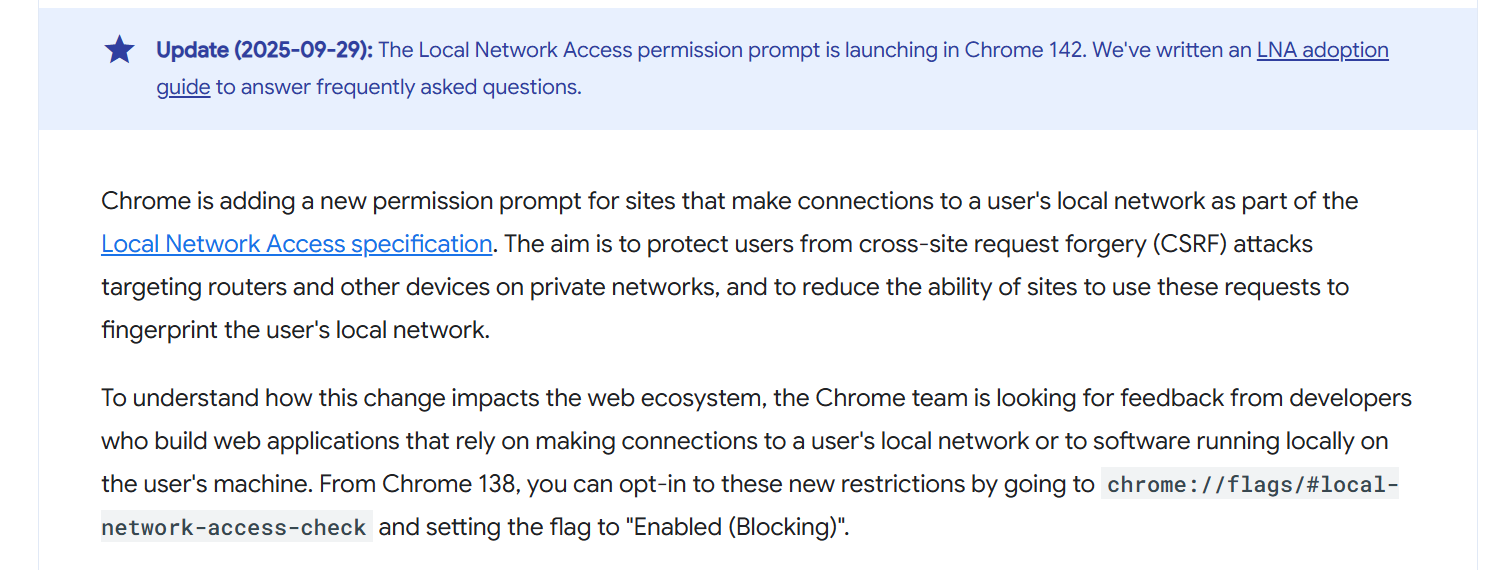Click the words "fingerprint the user's local network"
1510x570 pixels.
pyautogui.click(x=296, y=330)
